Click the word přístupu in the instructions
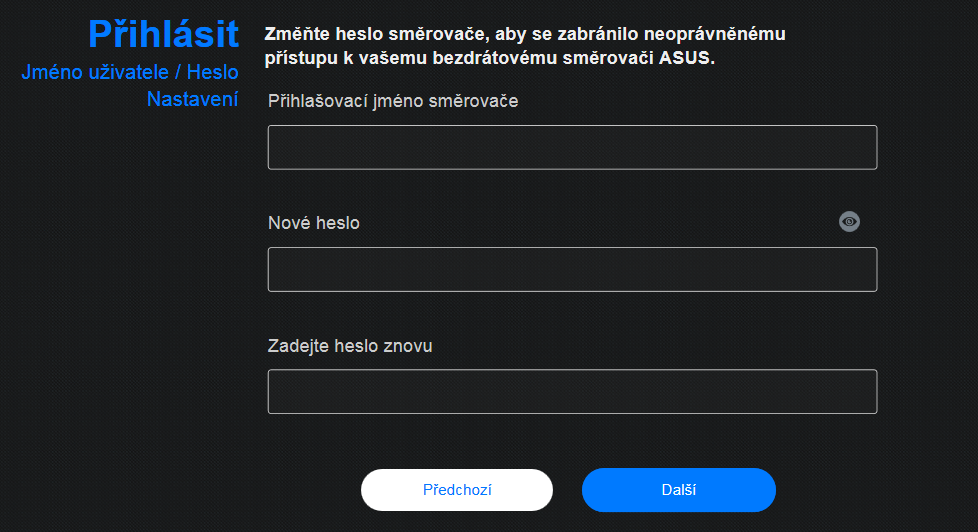 (x=298, y=59)
